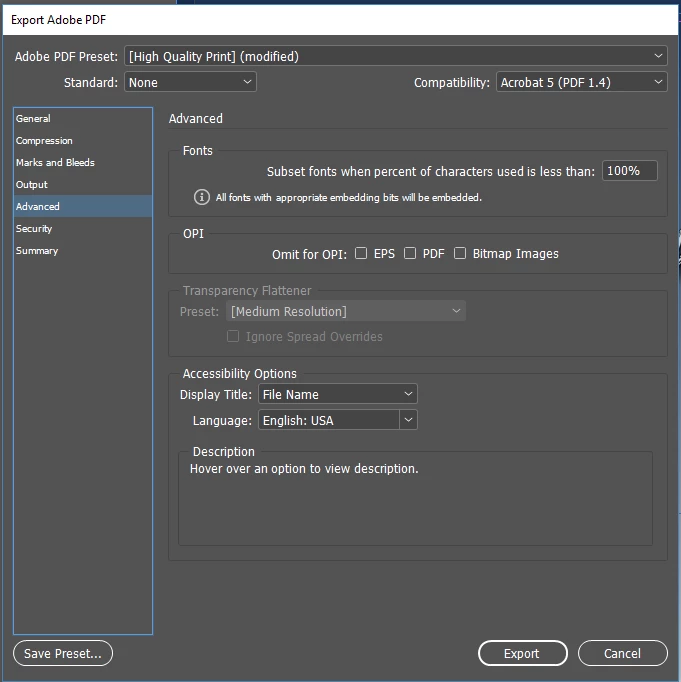Screen dimensions: 681x682
Task: View the Summary section
Action: coord(83,251)
